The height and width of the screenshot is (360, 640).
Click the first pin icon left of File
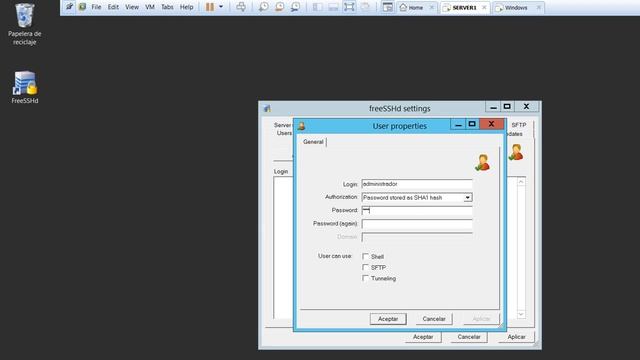click(69, 7)
